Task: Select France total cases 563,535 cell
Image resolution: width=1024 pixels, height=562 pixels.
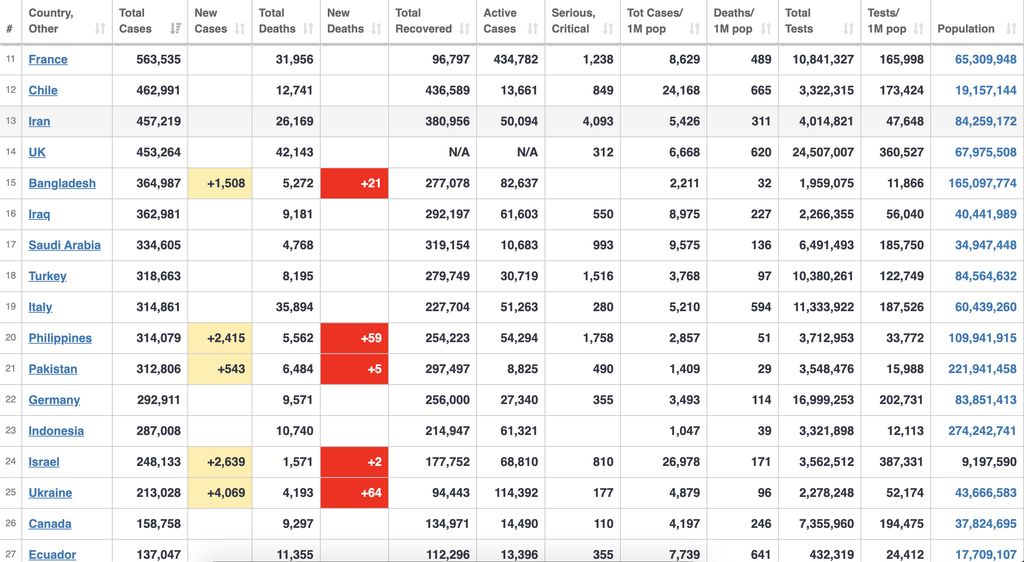Action: coord(150,59)
